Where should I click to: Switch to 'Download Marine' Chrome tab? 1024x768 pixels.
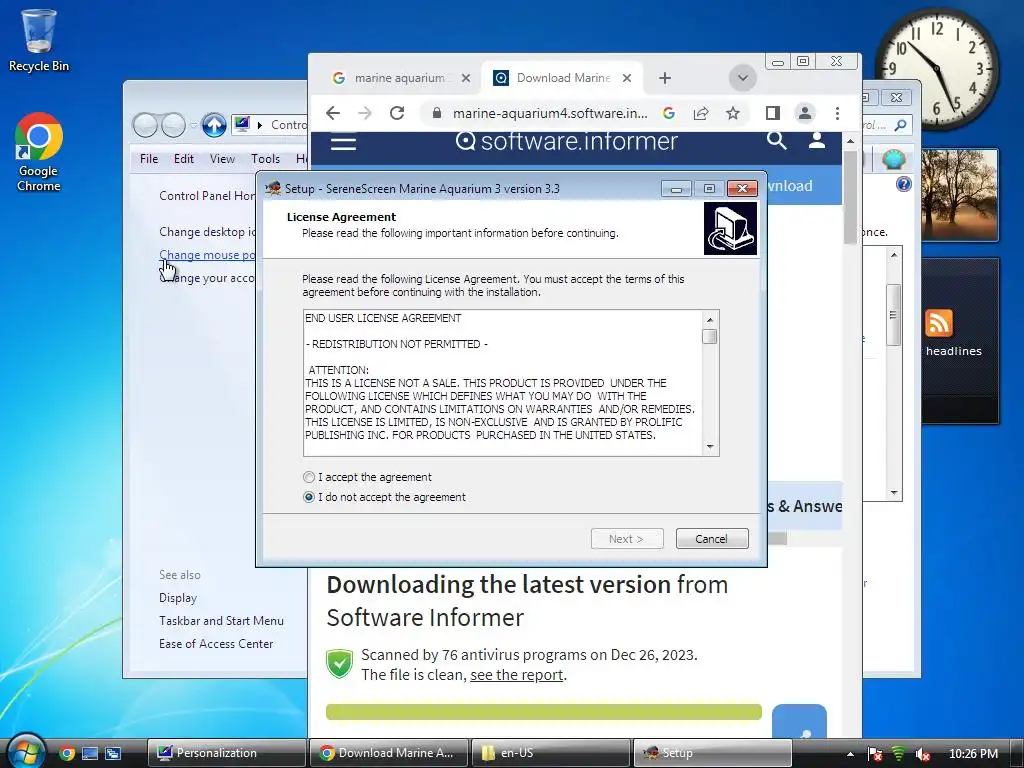[x=563, y=78]
